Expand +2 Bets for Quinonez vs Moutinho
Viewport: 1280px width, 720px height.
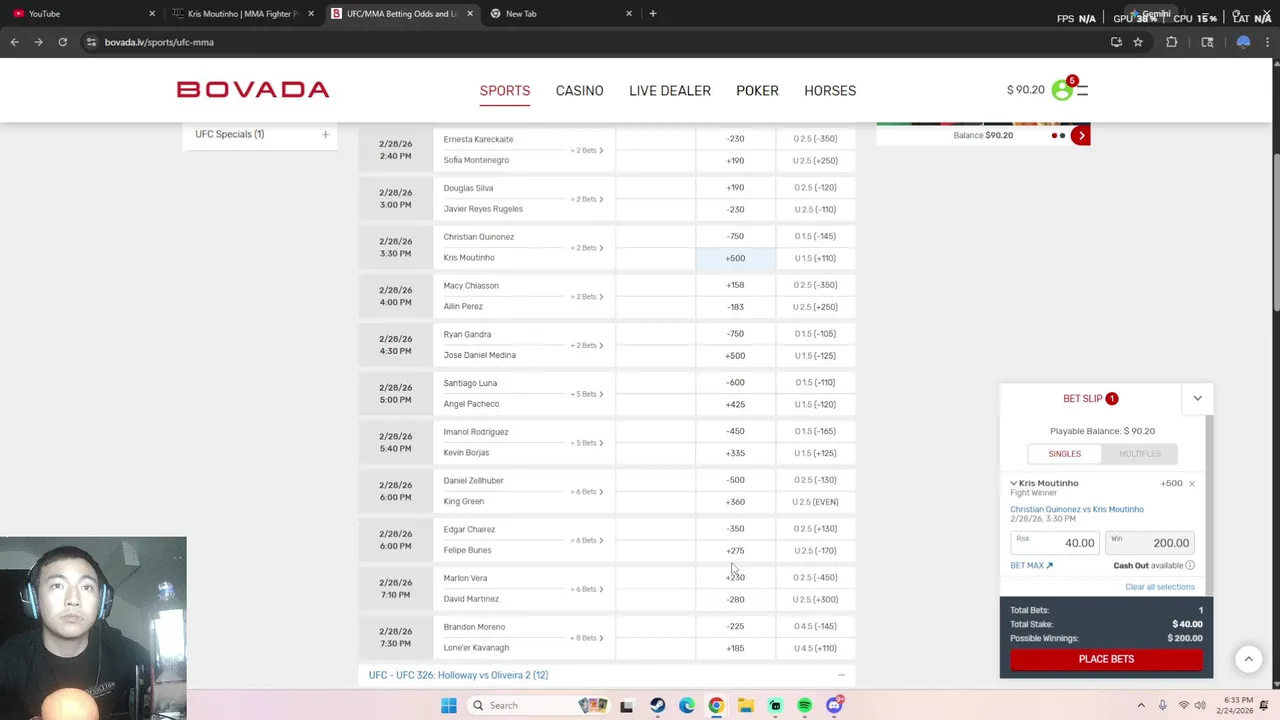(x=587, y=248)
